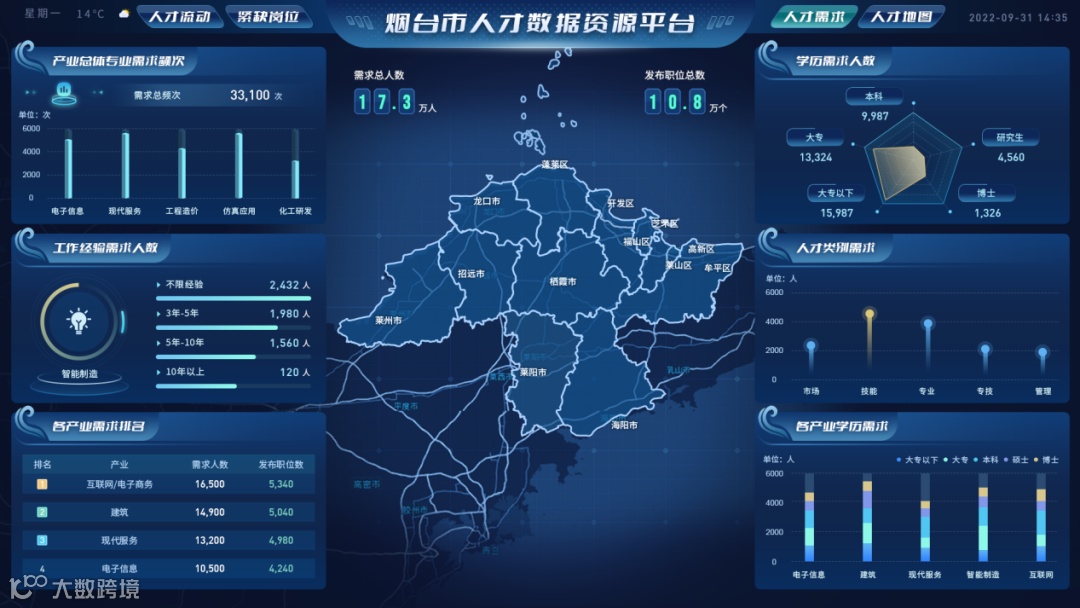Viewport: 1080px width, 608px height.
Task: Click the right arrow beside the industry icon
Action: click(x=98, y=92)
